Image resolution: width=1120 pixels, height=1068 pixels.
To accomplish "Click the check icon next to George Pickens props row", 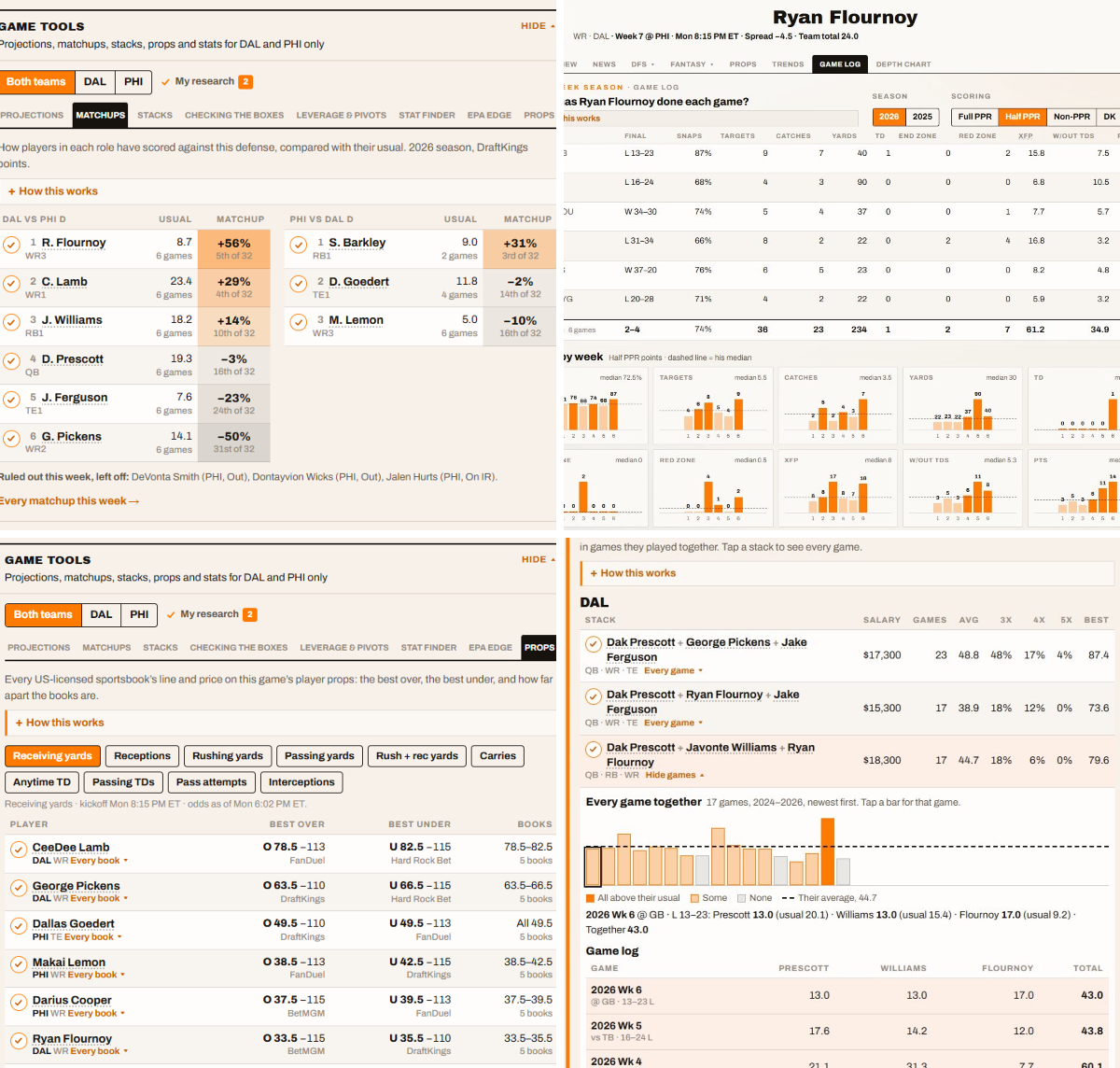I will [x=19, y=888].
